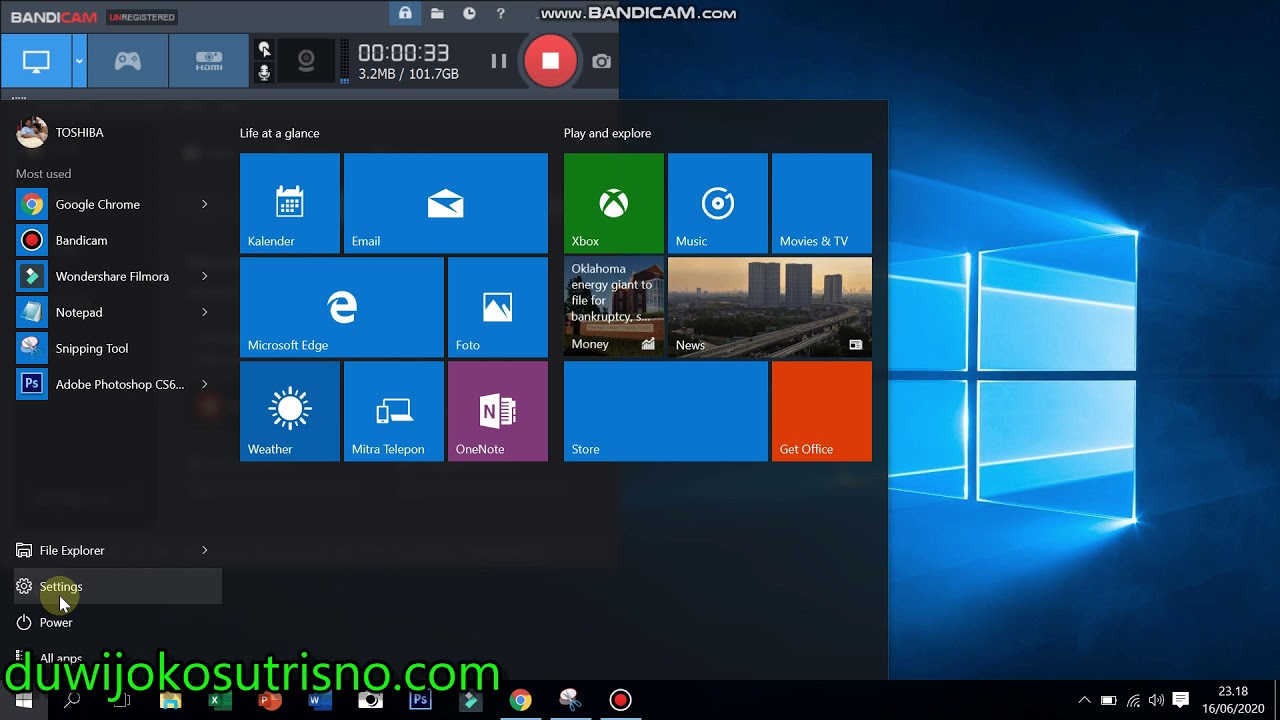The width and height of the screenshot is (1280, 720).
Task: Select Bandicam game recording mode
Action: point(128,61)
